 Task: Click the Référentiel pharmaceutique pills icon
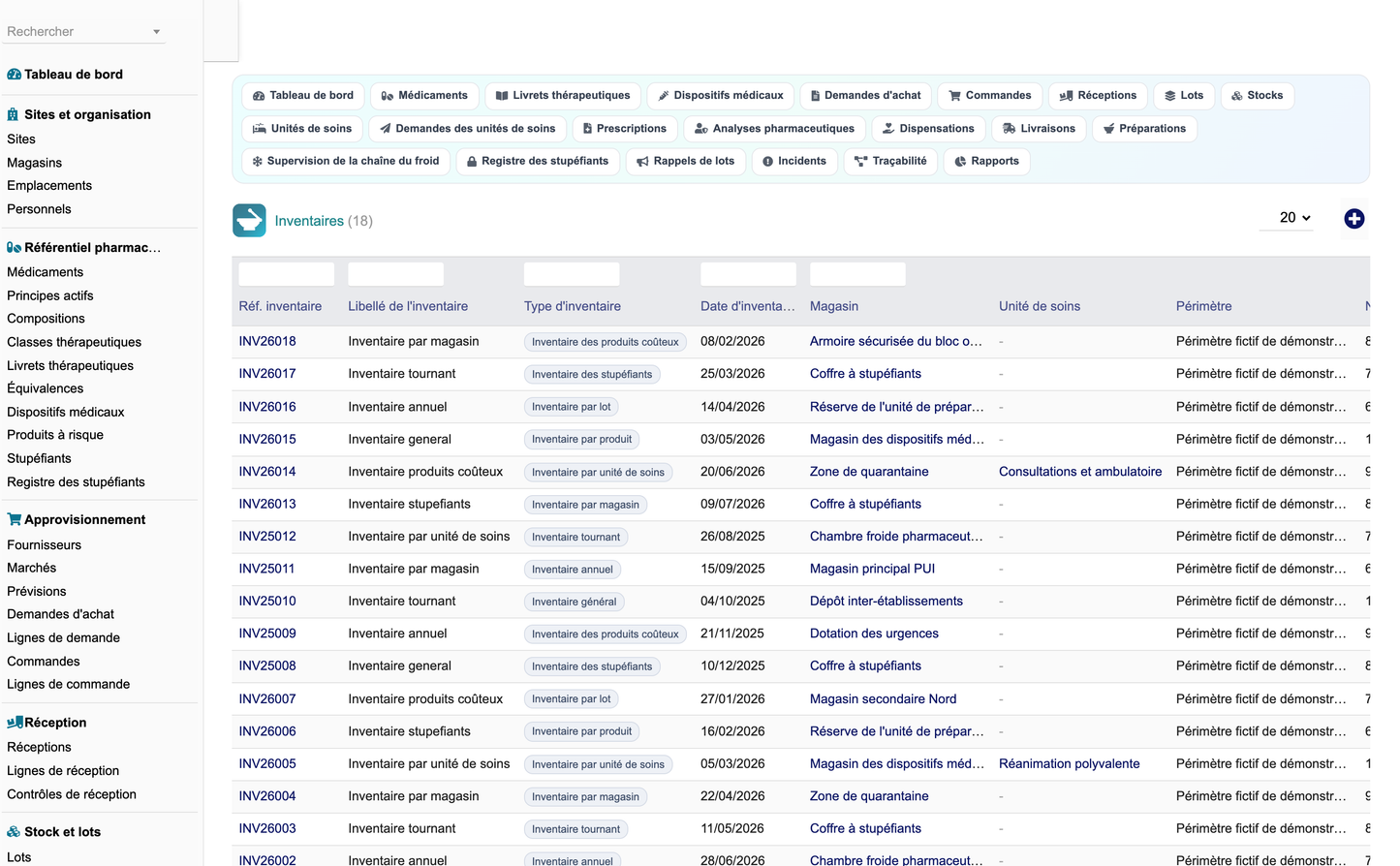[14, 248]
